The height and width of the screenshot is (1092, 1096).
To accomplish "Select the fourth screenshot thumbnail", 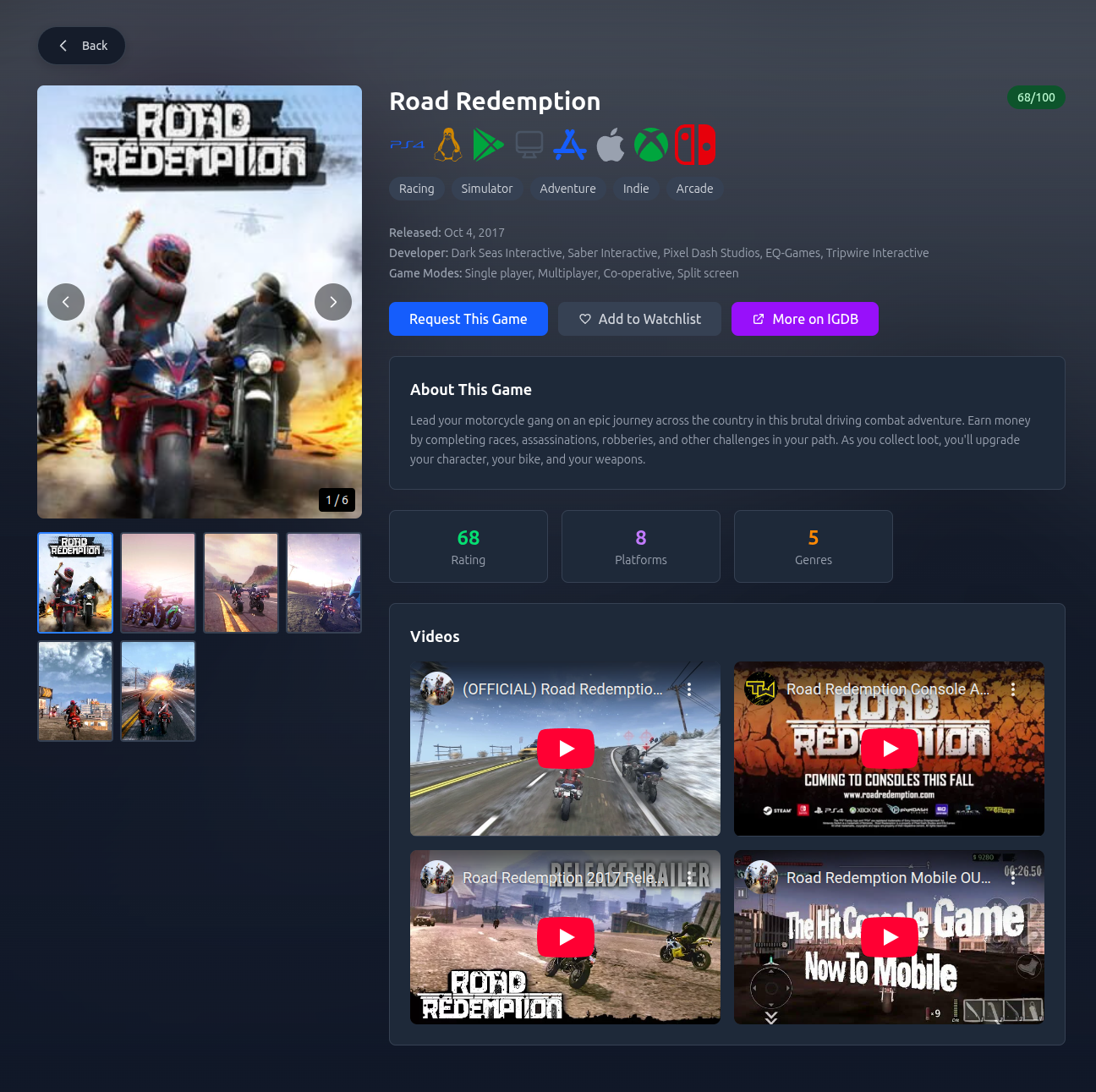I will (324, 583).
